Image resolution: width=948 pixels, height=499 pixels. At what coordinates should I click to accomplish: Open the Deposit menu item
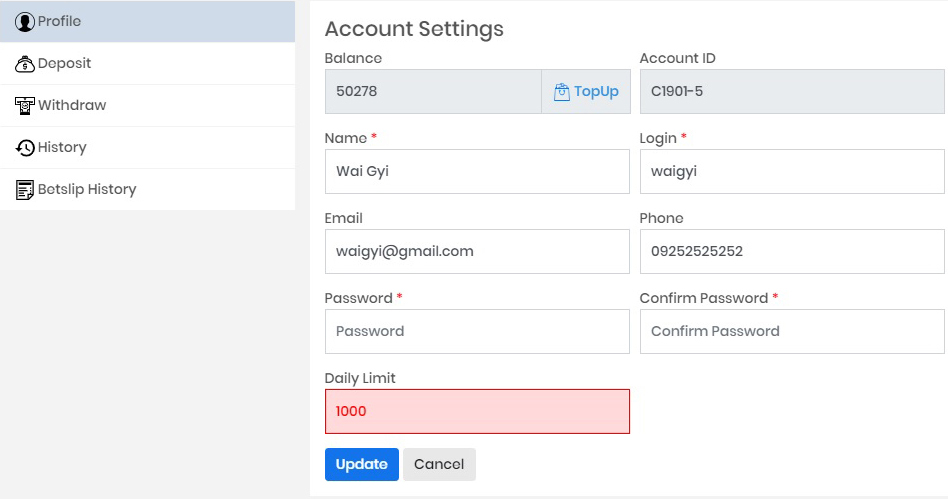pyautogui.click(x=148, y=64)
